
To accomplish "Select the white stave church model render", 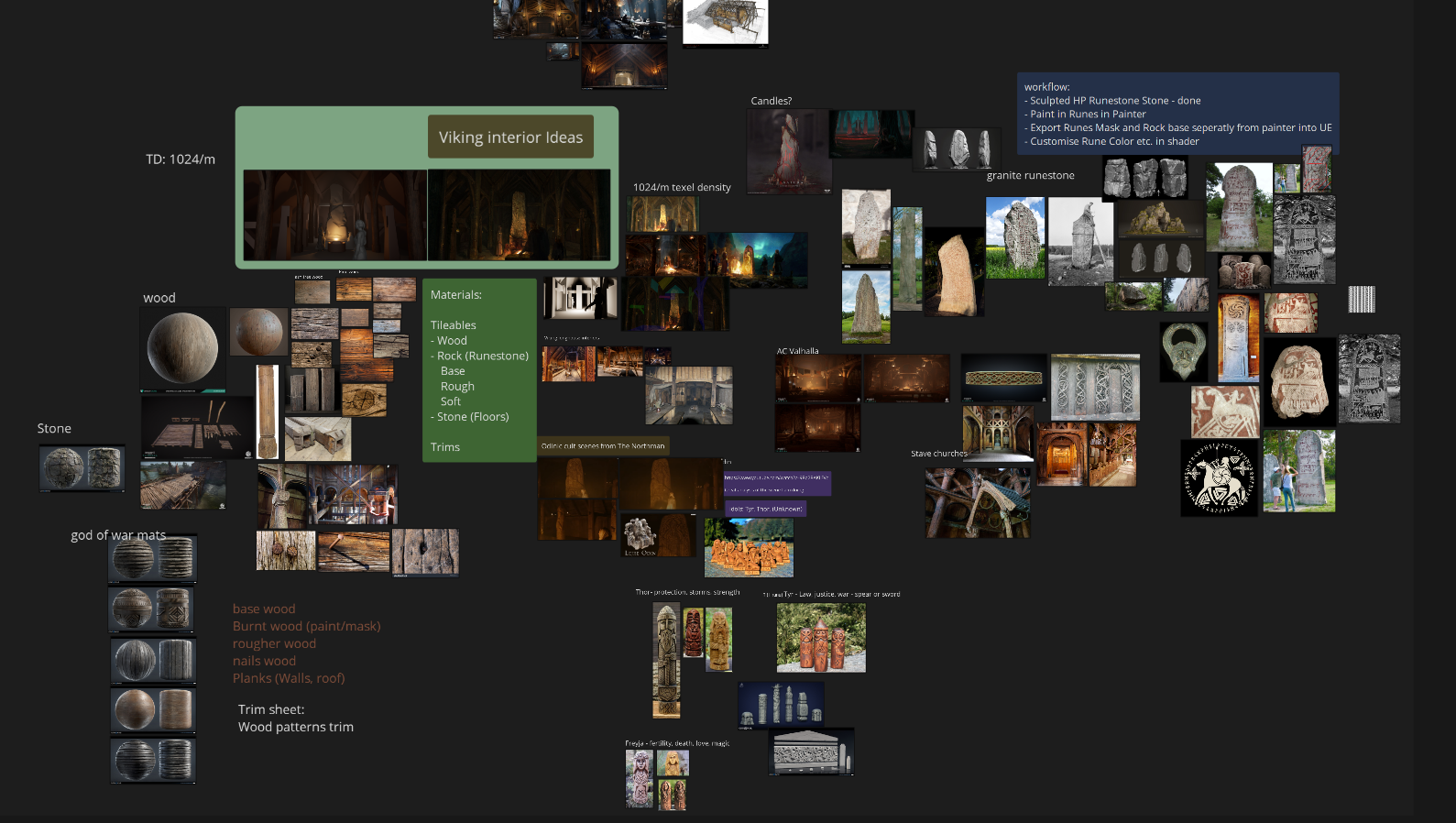I will [725, 22].
